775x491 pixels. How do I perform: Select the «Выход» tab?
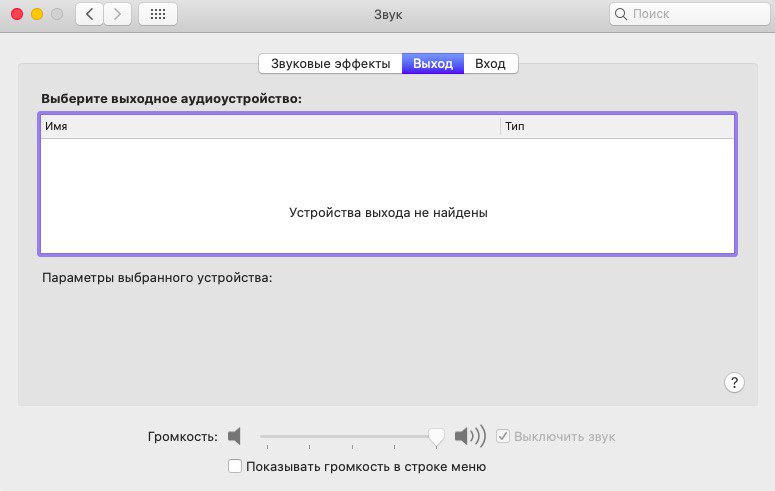[x=432, y=63]
